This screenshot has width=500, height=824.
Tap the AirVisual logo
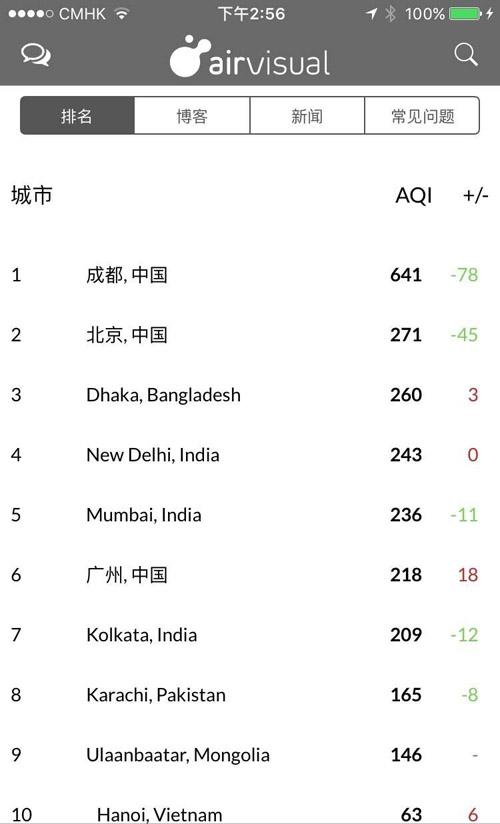[250, 57]
